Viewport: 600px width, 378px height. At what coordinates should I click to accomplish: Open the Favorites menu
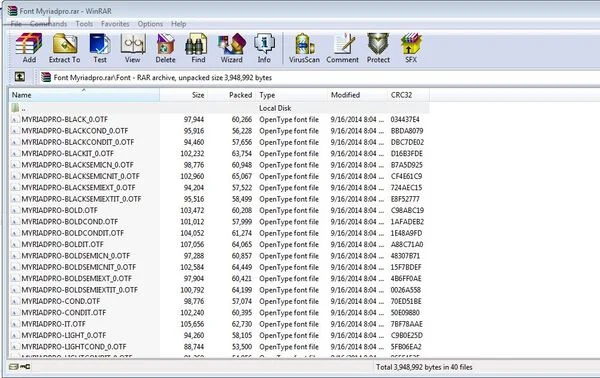tap(115, 24)
